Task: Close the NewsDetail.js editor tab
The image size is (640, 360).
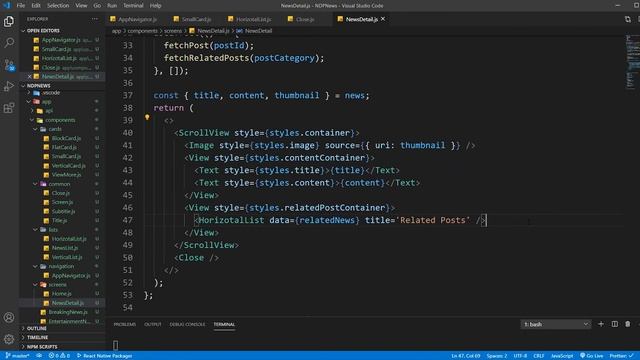Action: [383, 19]
